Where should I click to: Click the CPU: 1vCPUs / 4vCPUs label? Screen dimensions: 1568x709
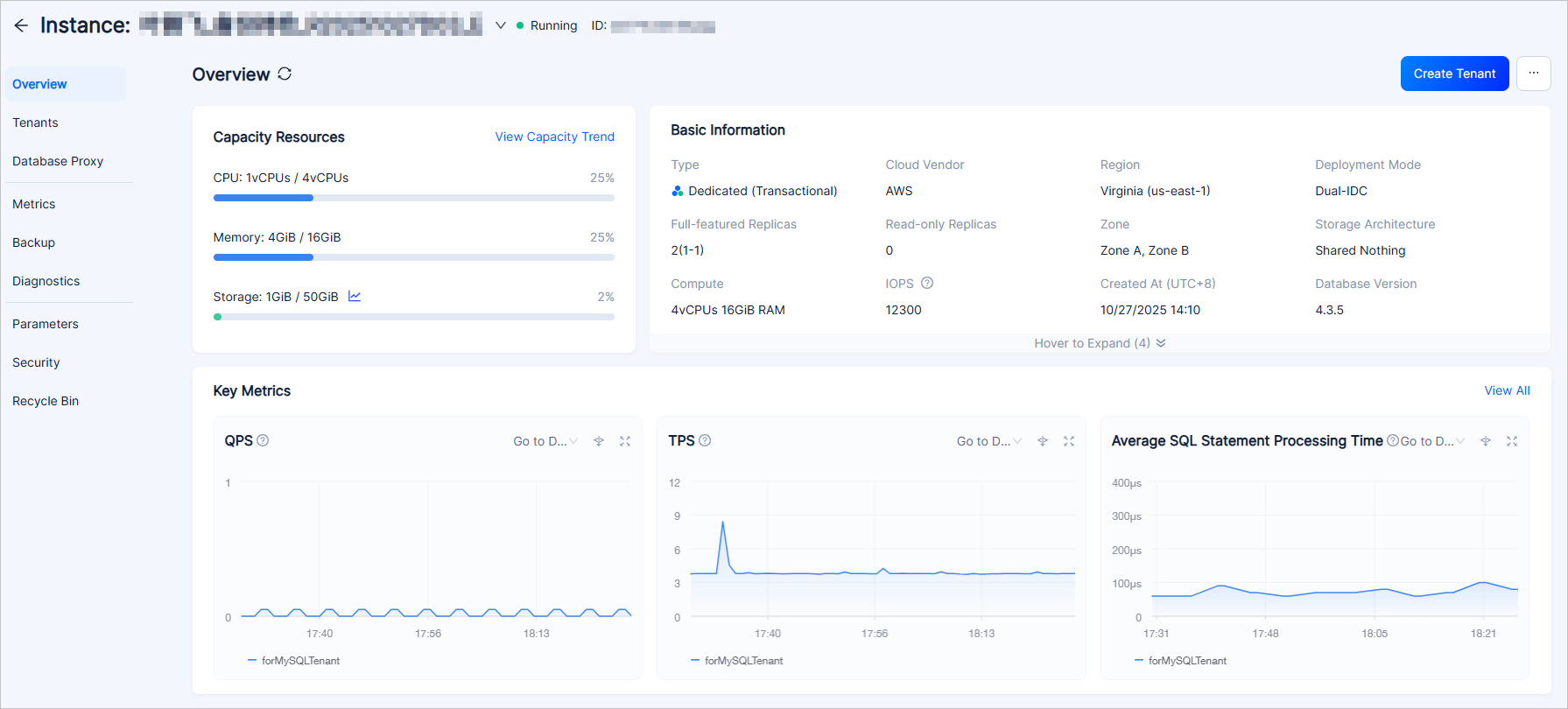click(x=281, y=178)
